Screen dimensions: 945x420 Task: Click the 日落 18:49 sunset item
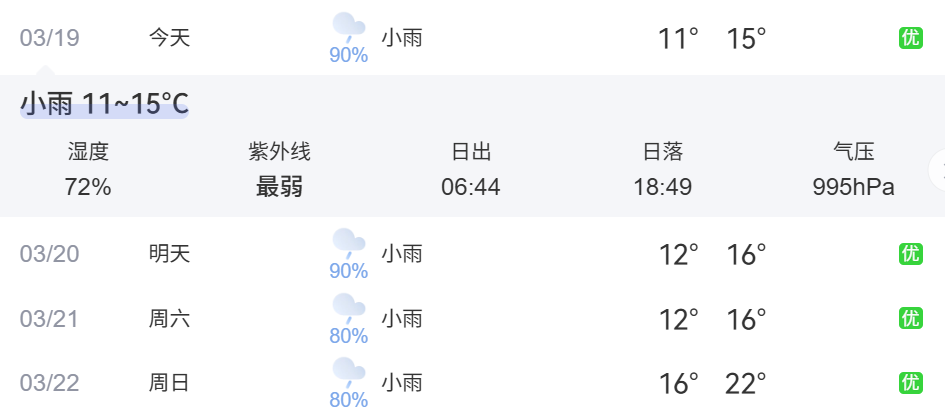coord(662,170)
